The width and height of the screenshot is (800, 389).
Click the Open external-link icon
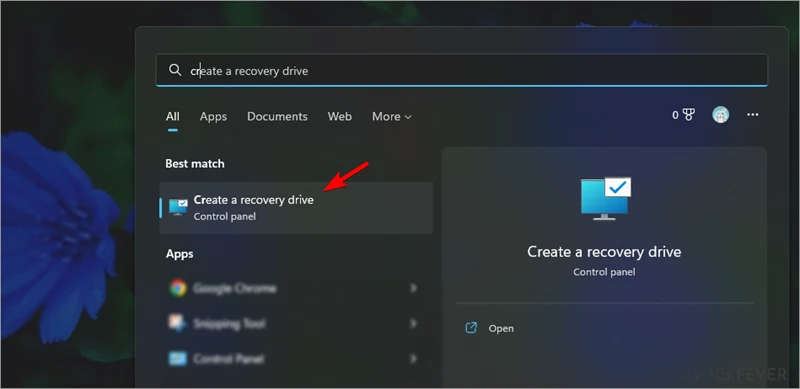[471, 328]
